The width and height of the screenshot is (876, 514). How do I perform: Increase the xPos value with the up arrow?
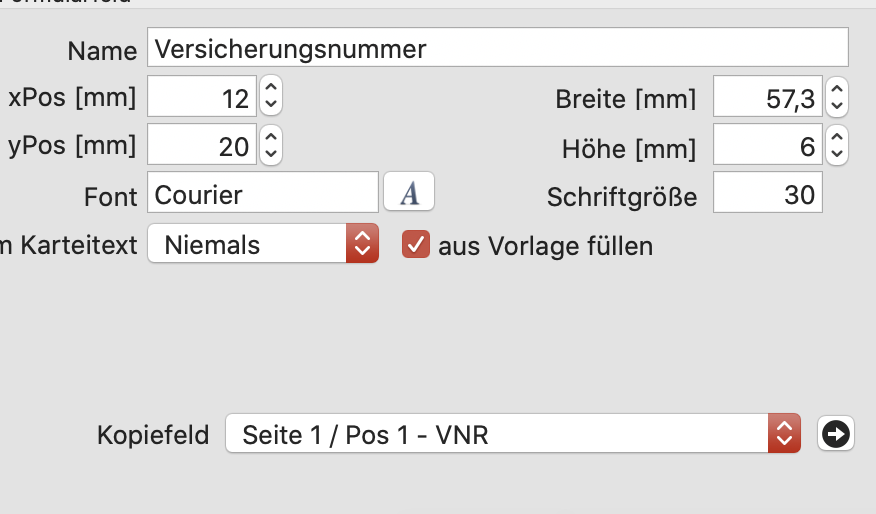271,87
